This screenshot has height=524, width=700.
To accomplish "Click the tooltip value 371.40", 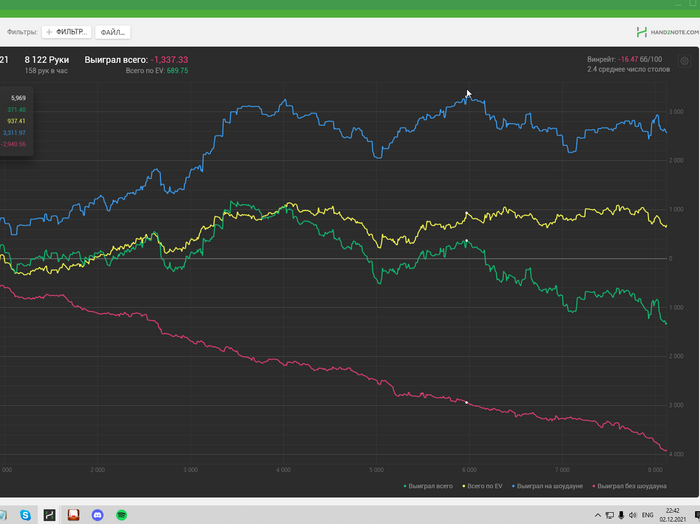I will pos(16,109).
